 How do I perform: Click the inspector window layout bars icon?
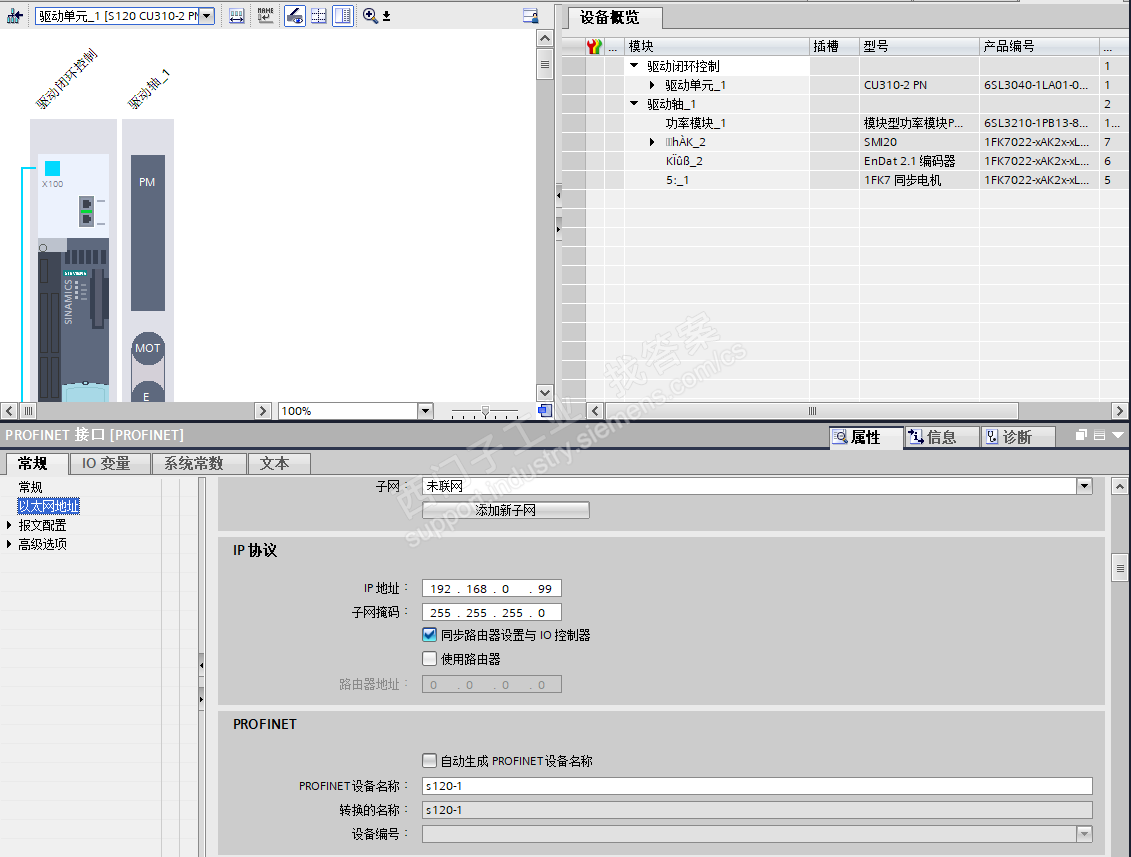pos(1099,435)
